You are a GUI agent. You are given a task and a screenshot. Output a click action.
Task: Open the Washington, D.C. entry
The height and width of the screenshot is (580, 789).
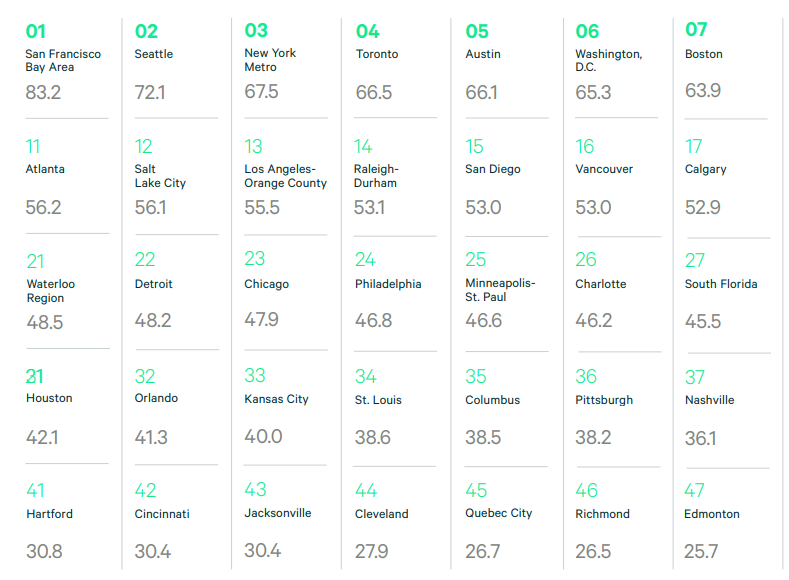click(609, 60)
